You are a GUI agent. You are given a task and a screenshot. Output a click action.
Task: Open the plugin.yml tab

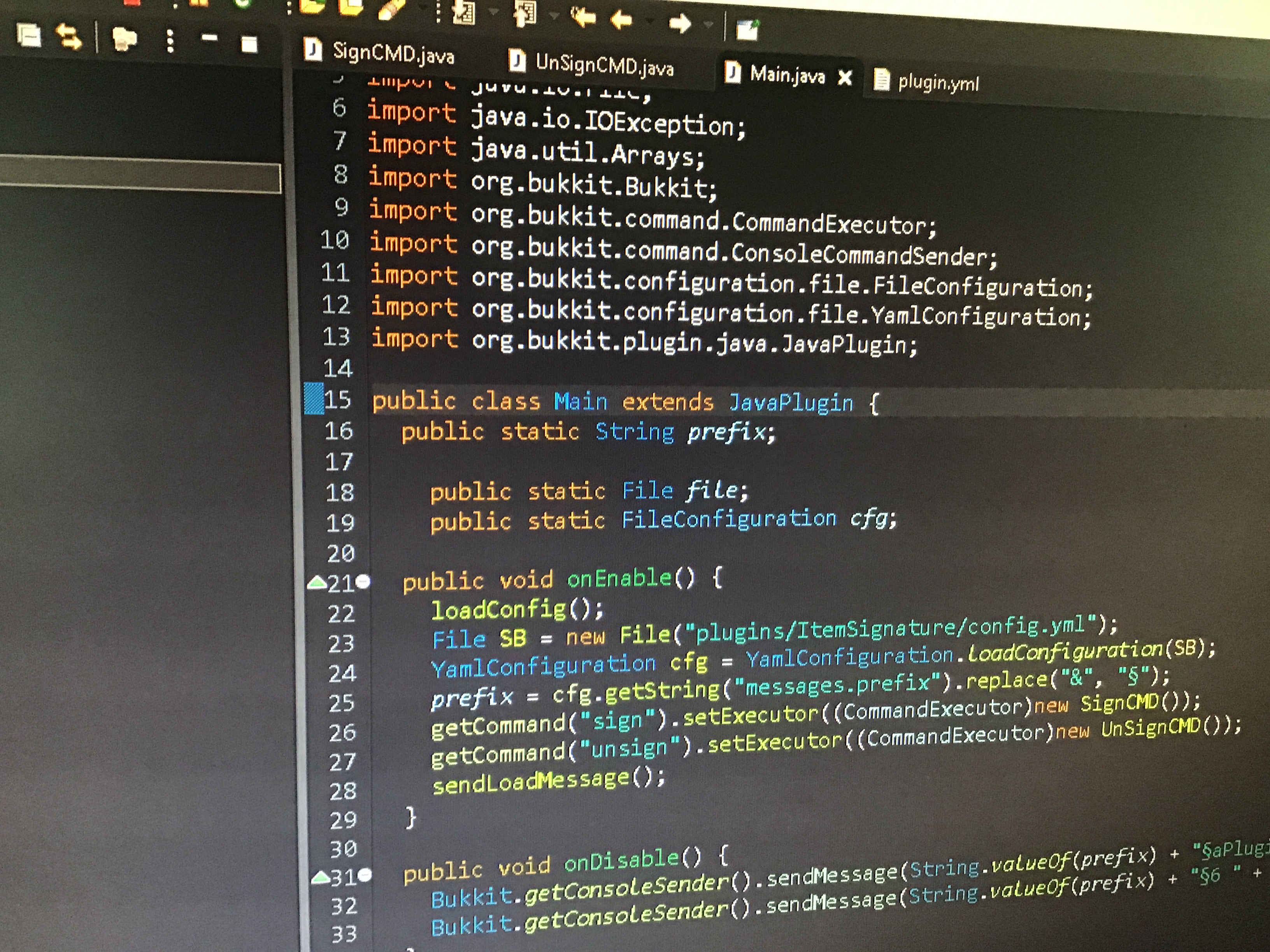pos(939,84)
